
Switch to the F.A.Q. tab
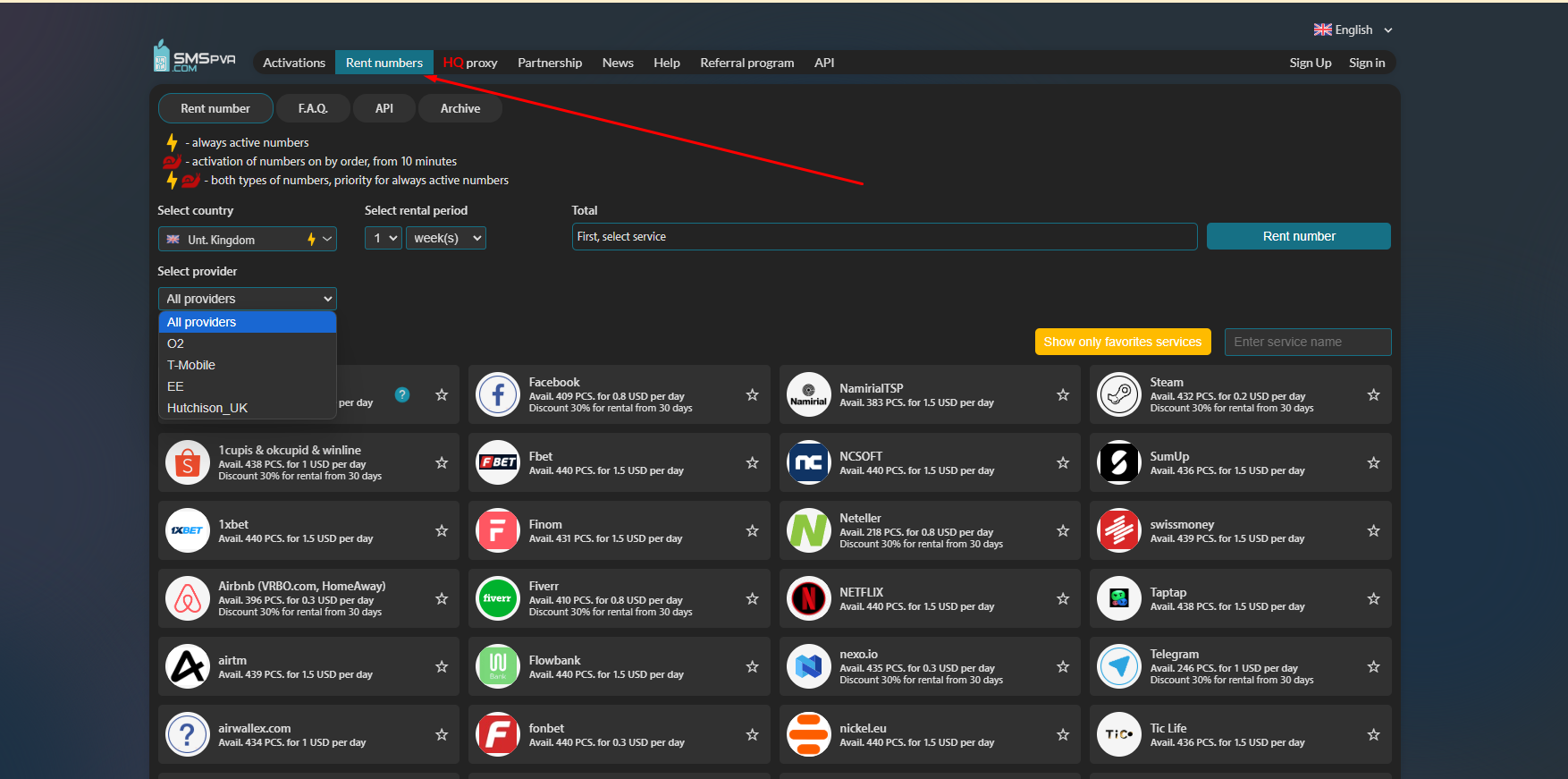pyautogui.click(x=313, y=108)
